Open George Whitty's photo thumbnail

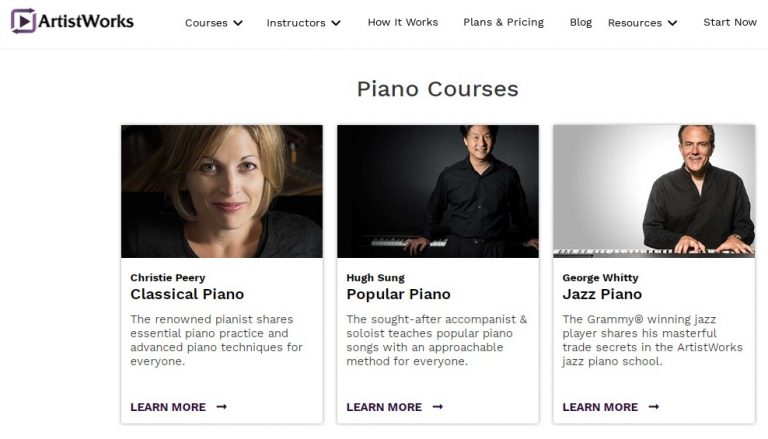point(654,191)
